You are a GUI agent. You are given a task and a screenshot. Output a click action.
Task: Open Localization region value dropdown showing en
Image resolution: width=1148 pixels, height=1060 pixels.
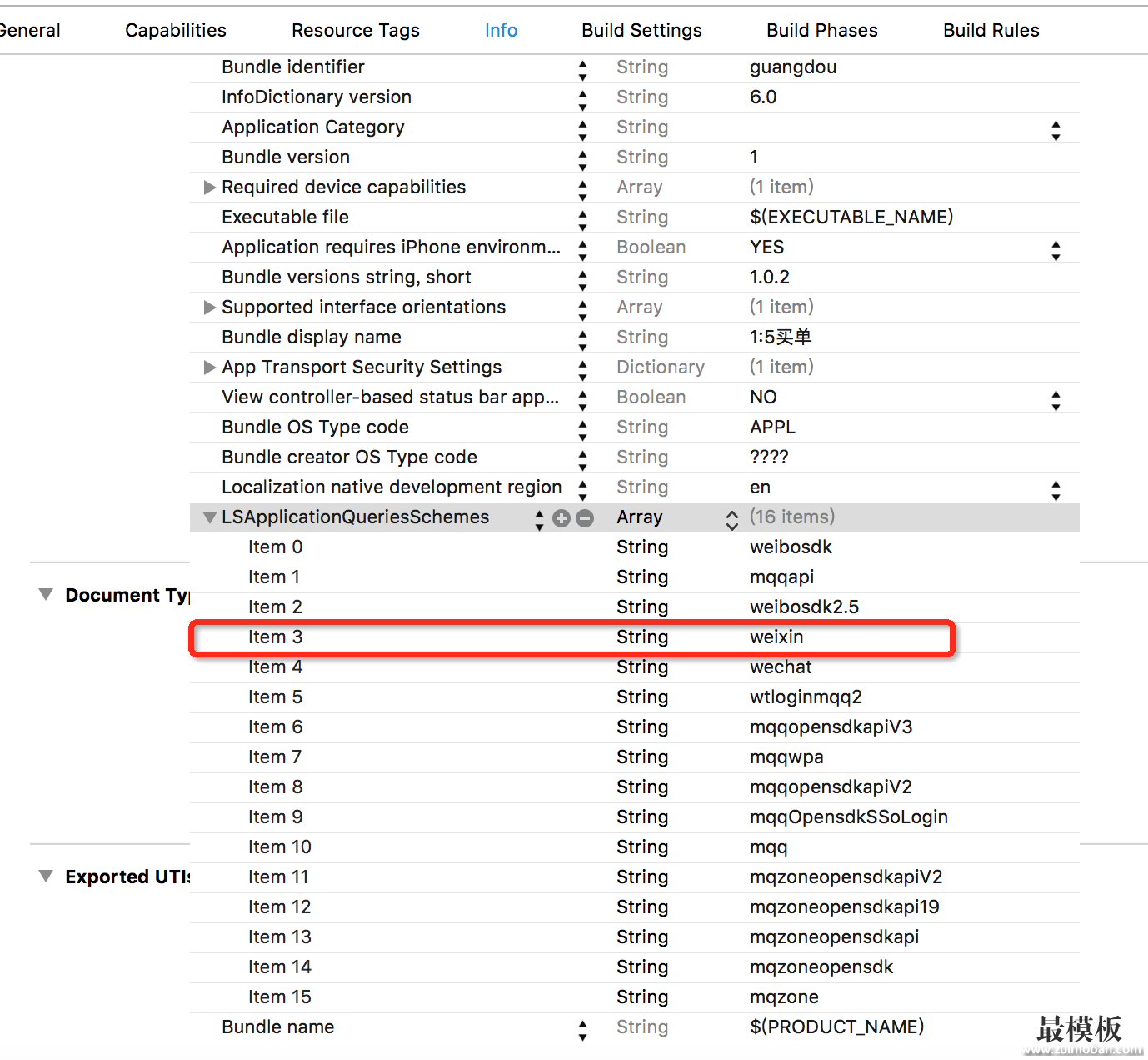1056,490
